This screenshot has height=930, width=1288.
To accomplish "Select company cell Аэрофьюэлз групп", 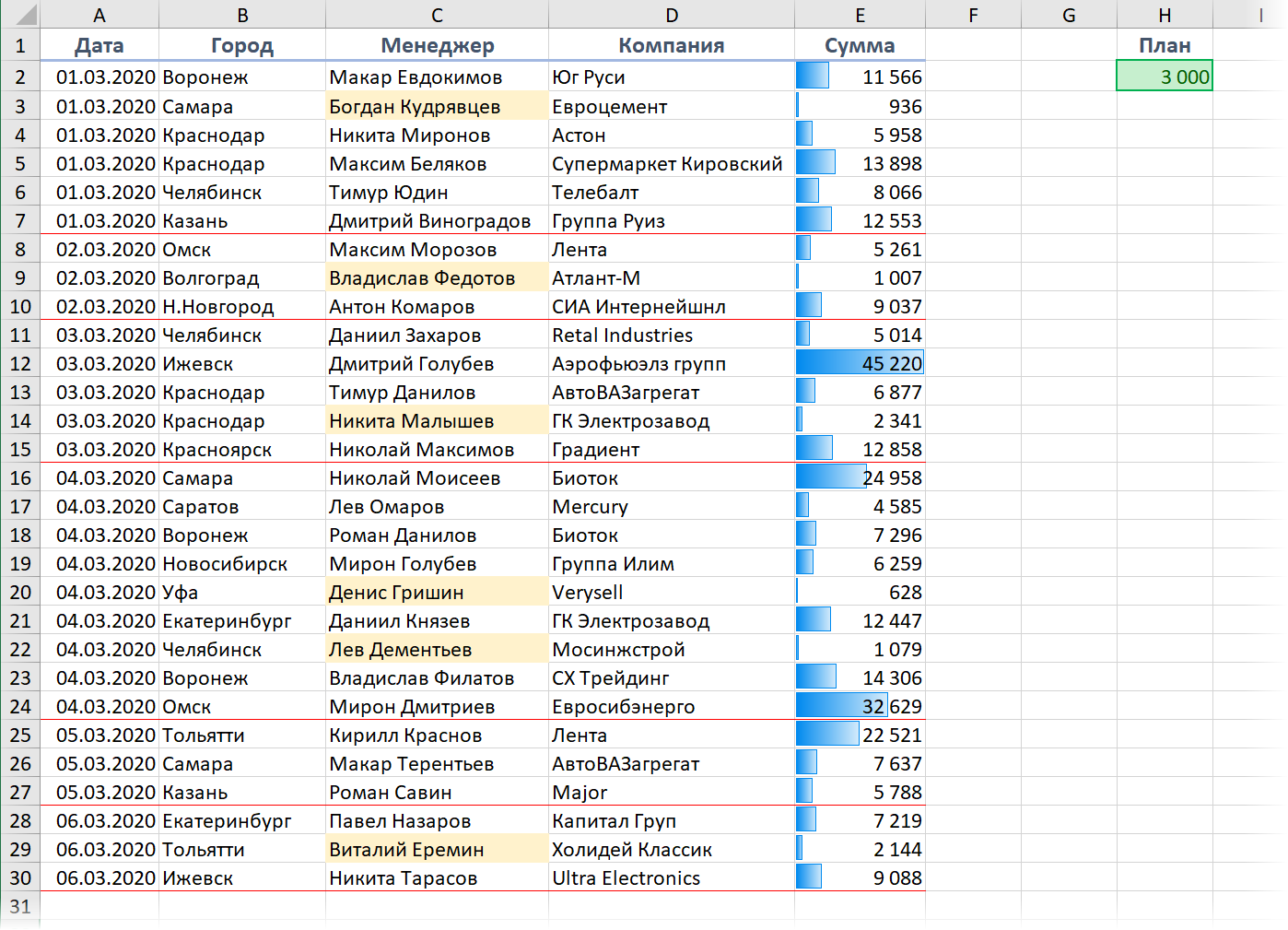I will tap(672, 363).
